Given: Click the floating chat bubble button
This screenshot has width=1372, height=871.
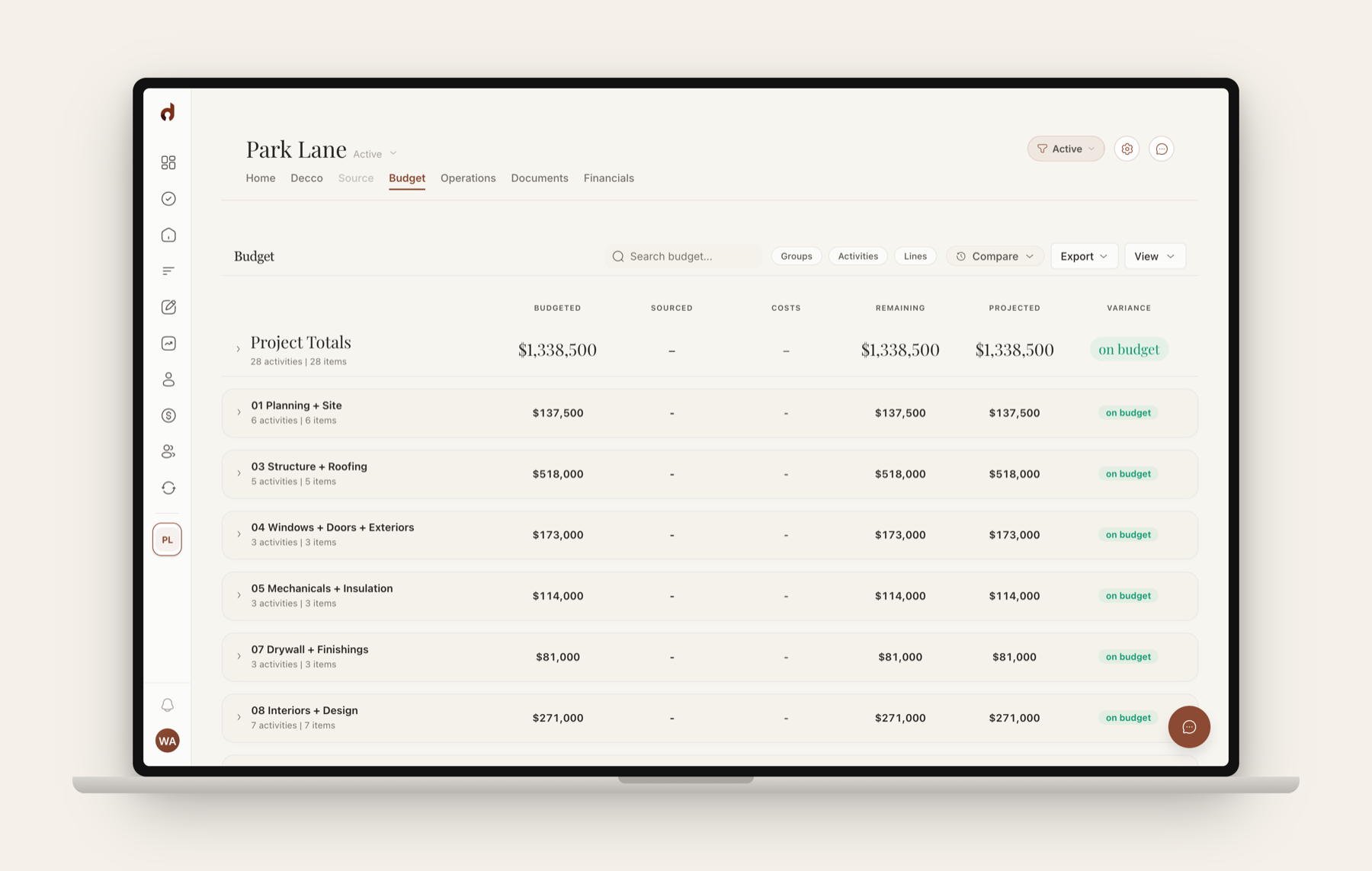Looking at the screenshot, I should click(x=1188, y=727).
